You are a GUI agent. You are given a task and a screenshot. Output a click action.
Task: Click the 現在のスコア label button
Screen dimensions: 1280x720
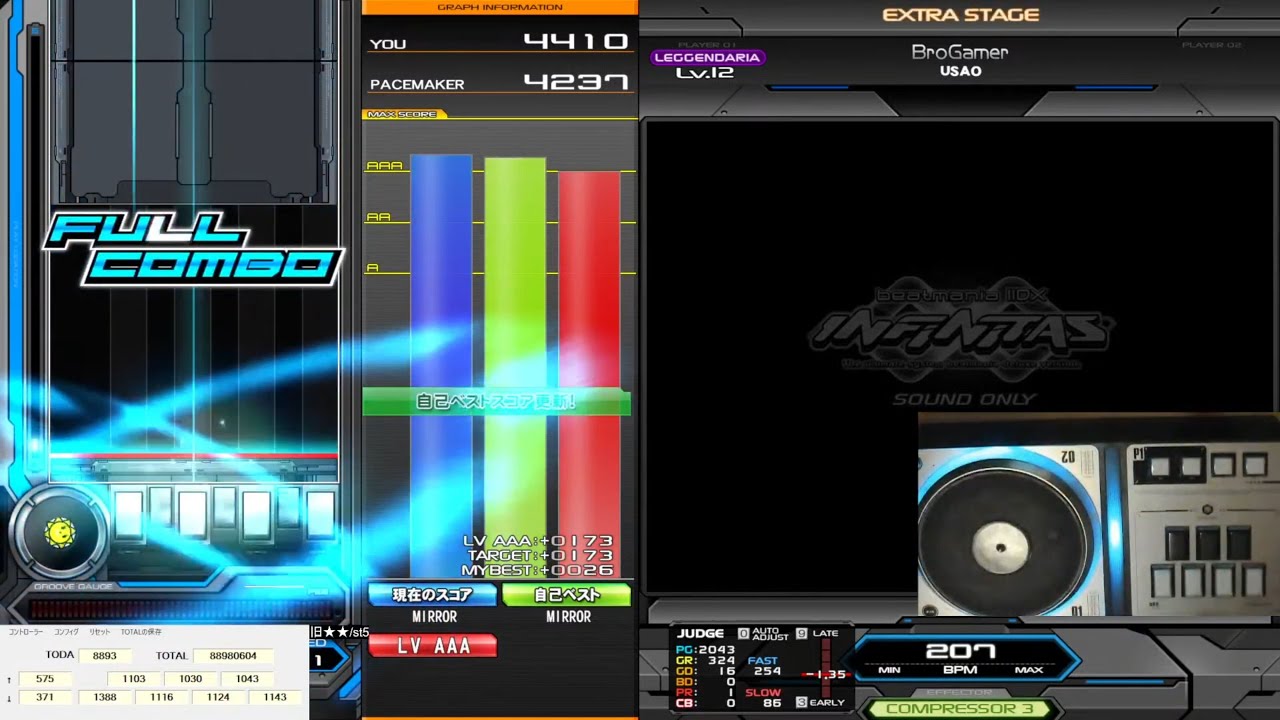pyautogui.click(x=433, y=595)
